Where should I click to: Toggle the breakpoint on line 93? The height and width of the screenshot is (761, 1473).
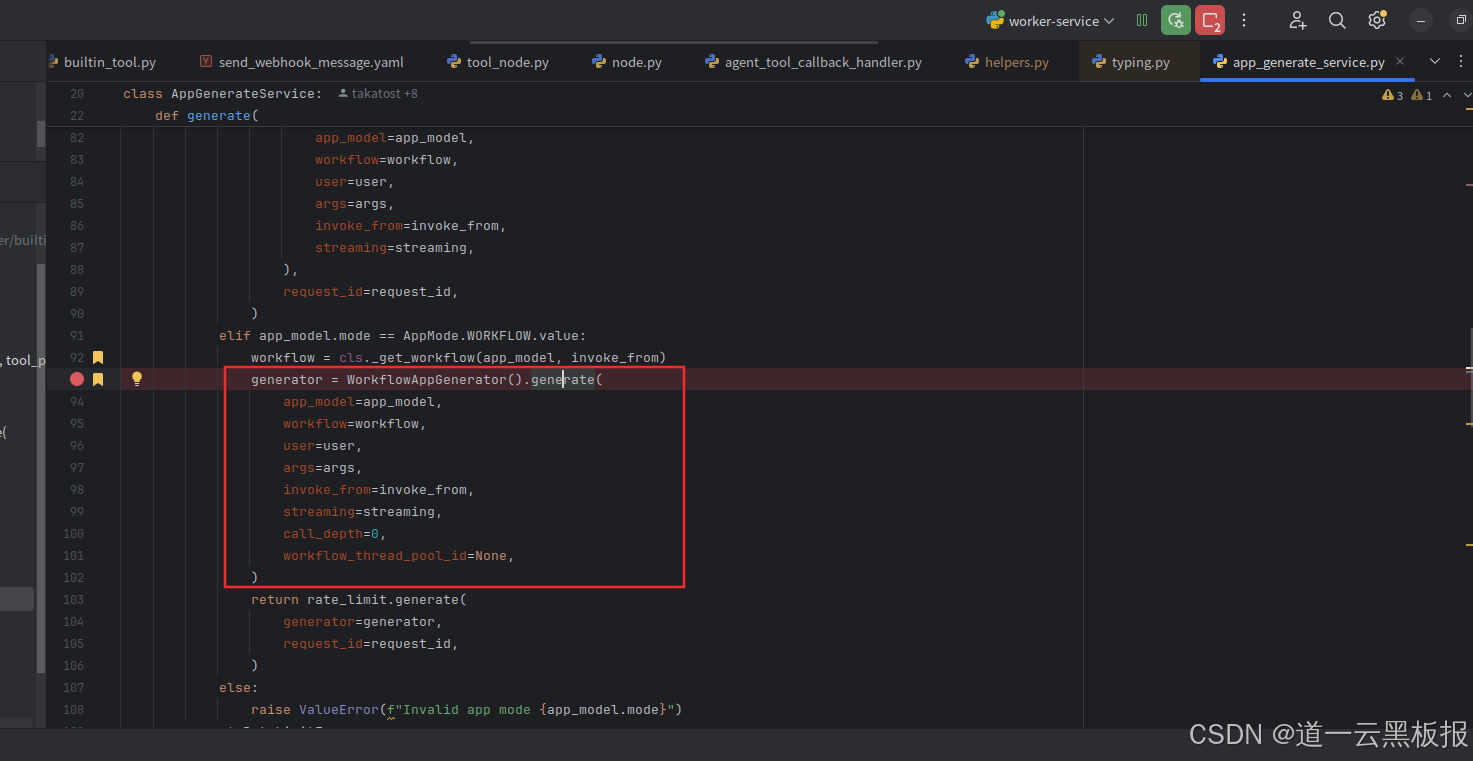(76, 379)
